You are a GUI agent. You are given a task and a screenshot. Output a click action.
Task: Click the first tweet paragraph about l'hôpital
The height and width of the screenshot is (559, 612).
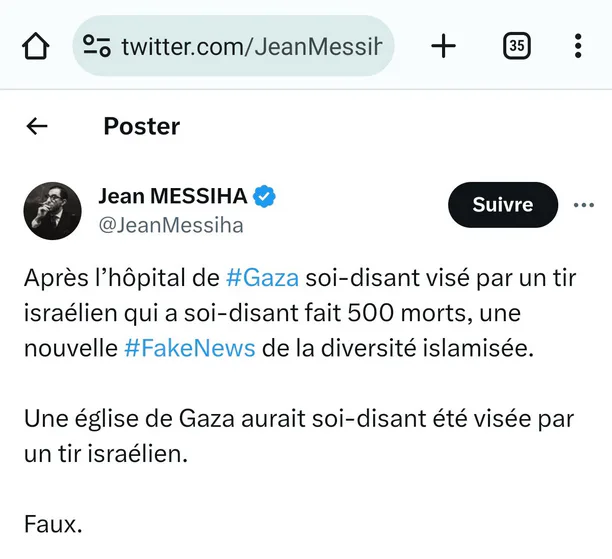pos(300,313)
